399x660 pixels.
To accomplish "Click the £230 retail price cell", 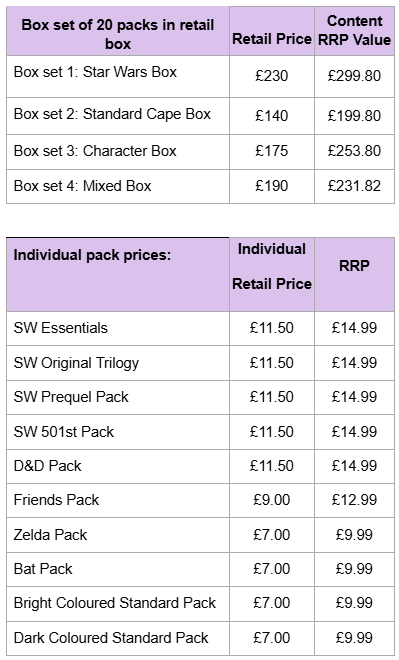I will tap(272, 76).
